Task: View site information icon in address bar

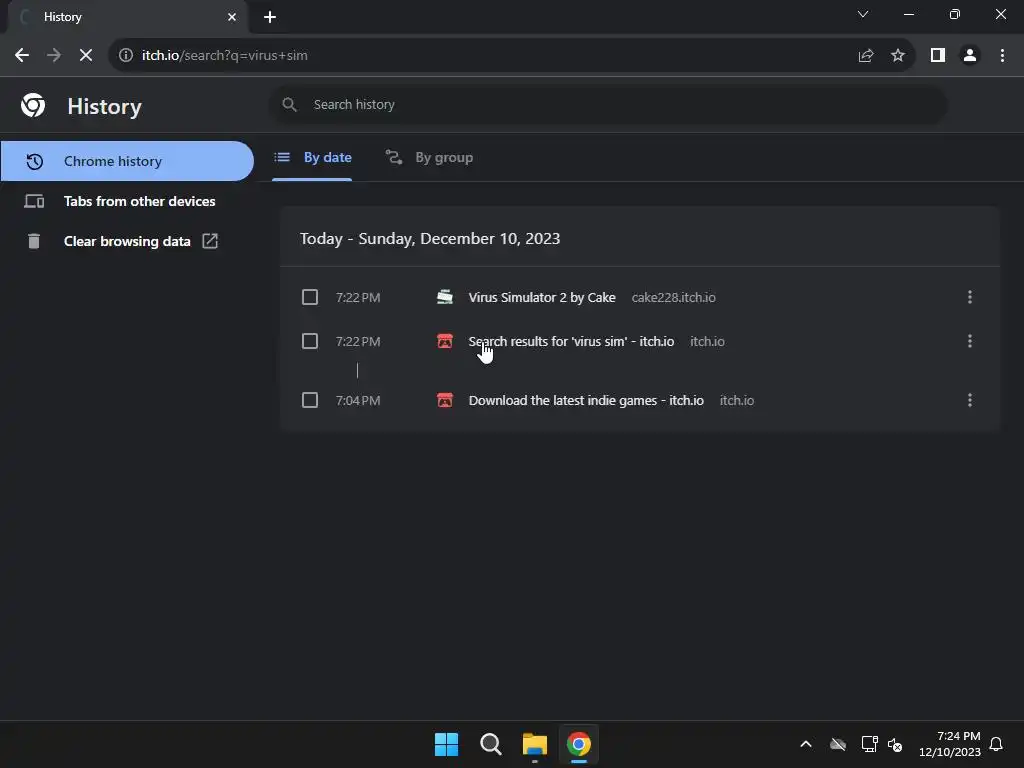Action: (x=126, y=56)
